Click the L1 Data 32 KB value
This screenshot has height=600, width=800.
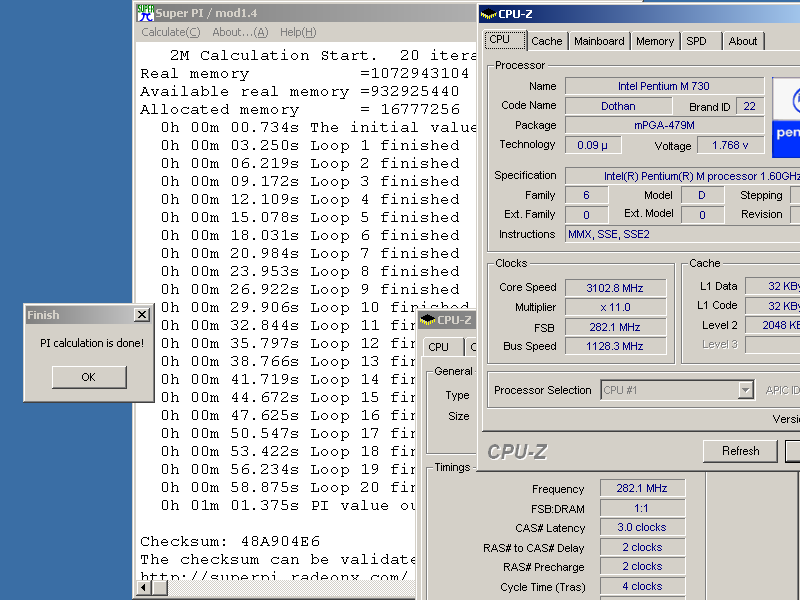pyautogui.click(x=773, y=286)
